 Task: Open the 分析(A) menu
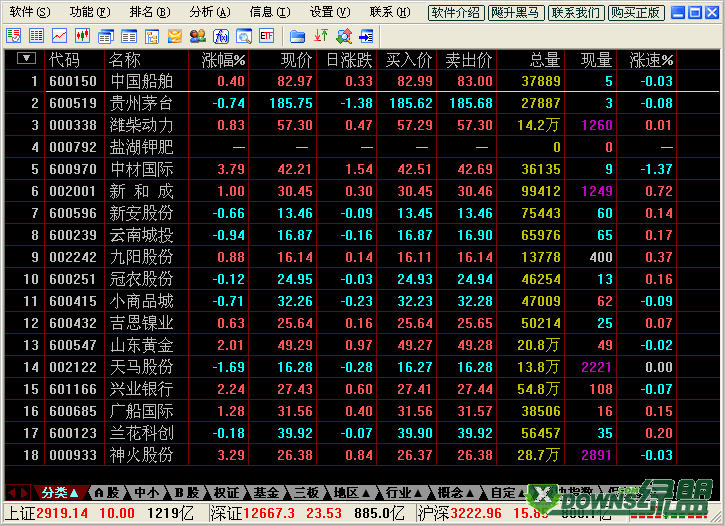pyautogui.click(x=210, y=12)
